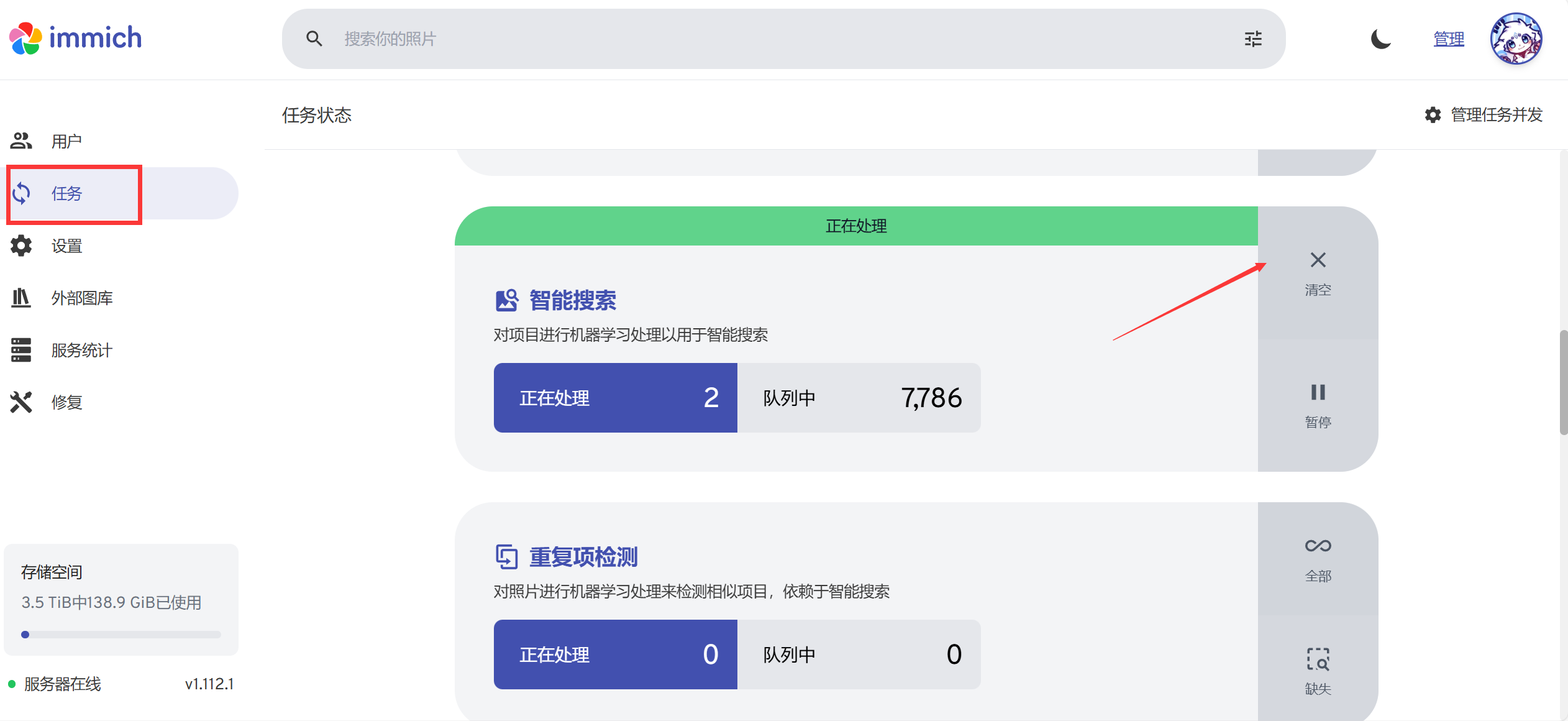
Task: Open search filter options icon
Action: tap(1253, 39)
